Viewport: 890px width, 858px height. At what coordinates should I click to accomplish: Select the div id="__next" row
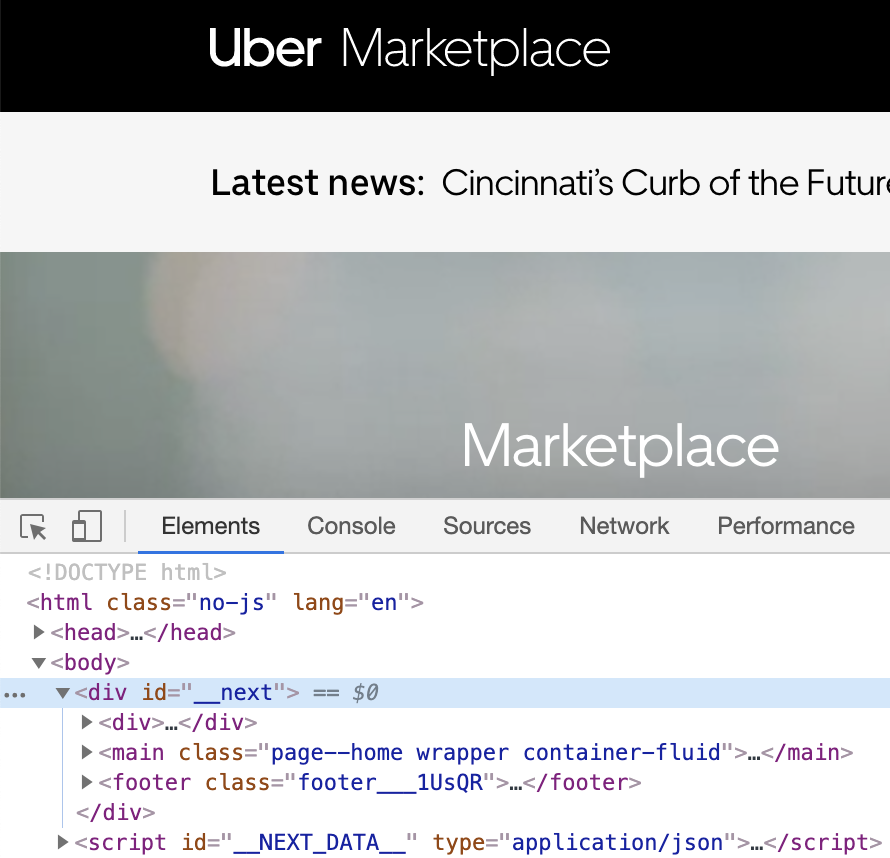coord(445,693)
